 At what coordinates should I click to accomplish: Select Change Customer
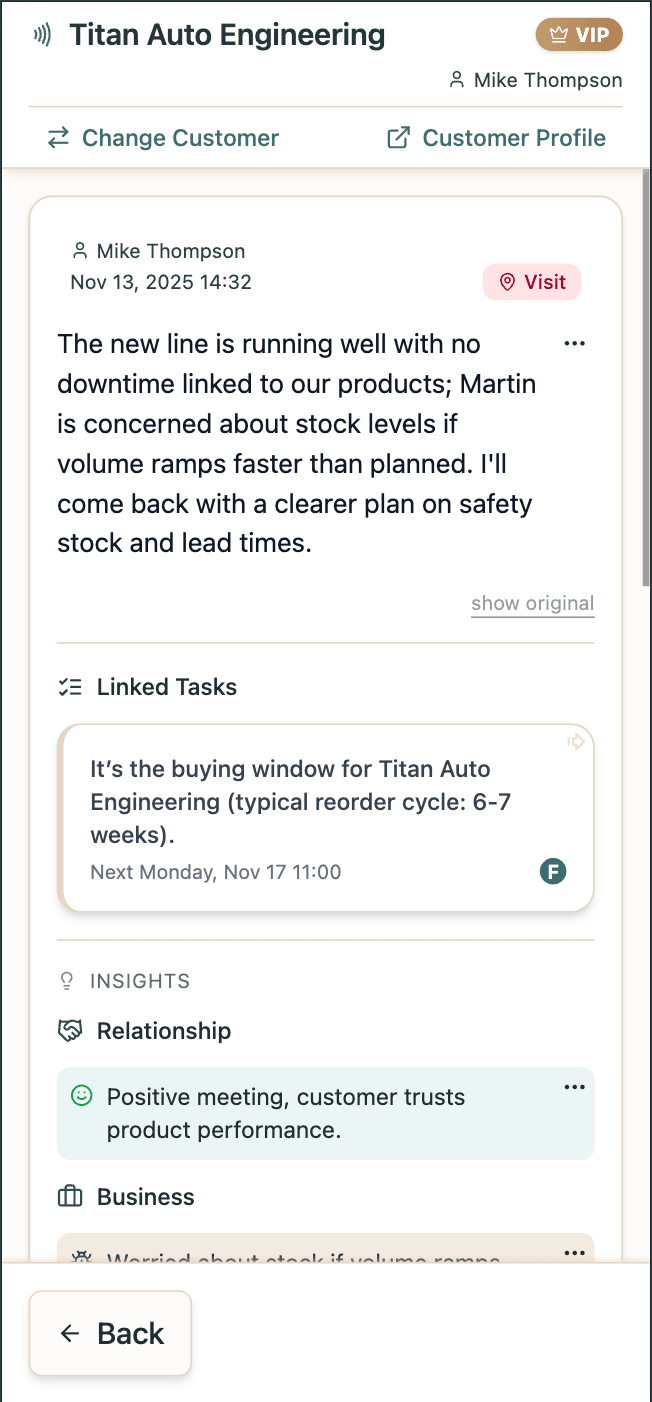tap(180, 138)
